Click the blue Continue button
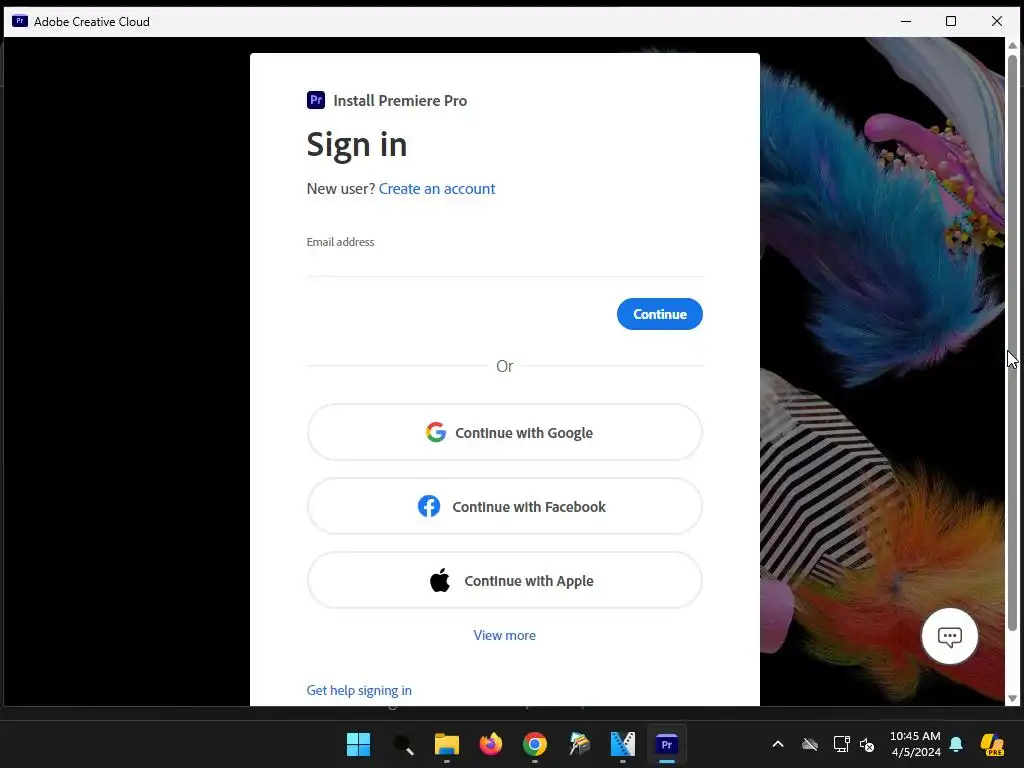Viewport: 1024px width, 768px height. 660,314
